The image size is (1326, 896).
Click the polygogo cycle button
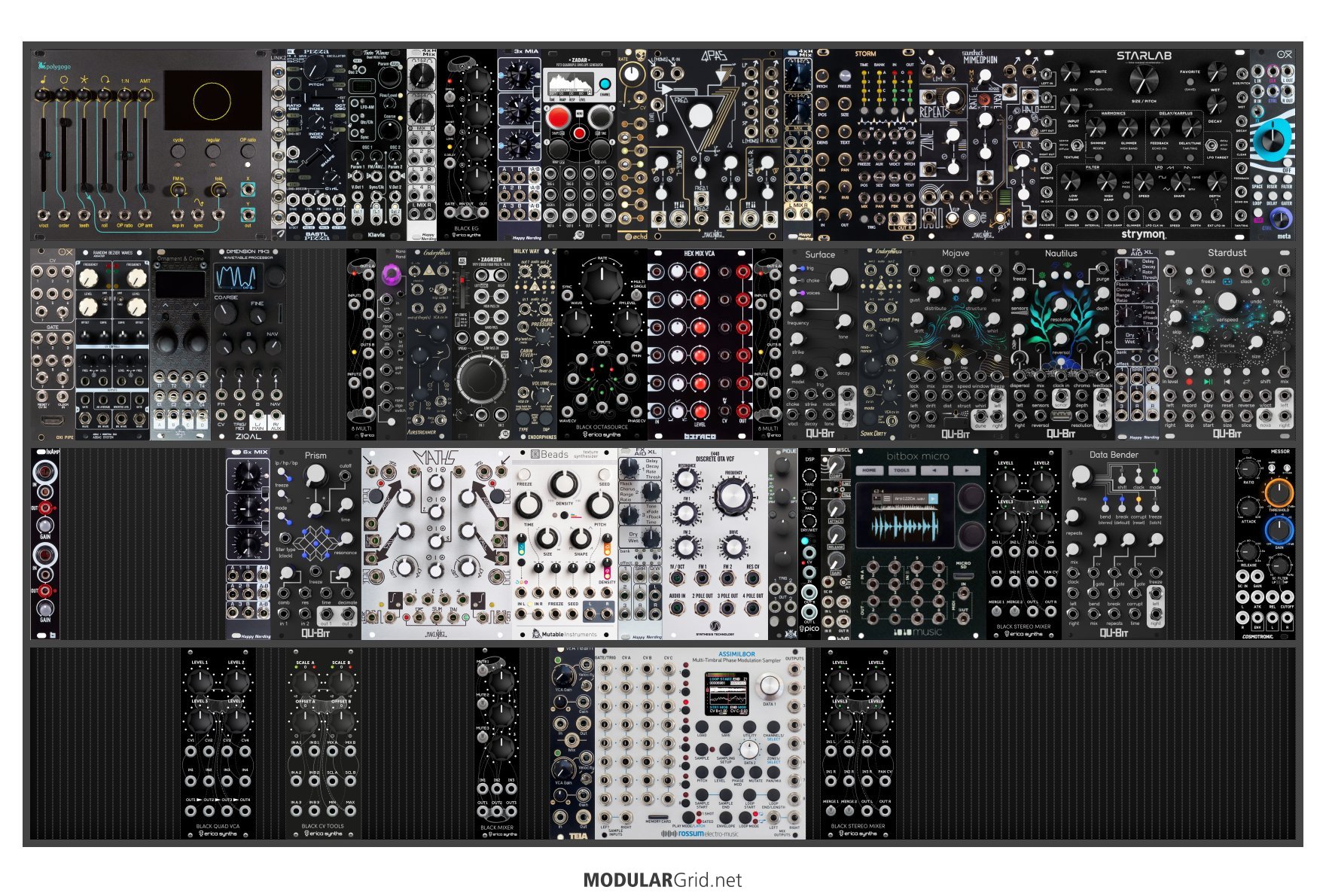coord(178,151)
